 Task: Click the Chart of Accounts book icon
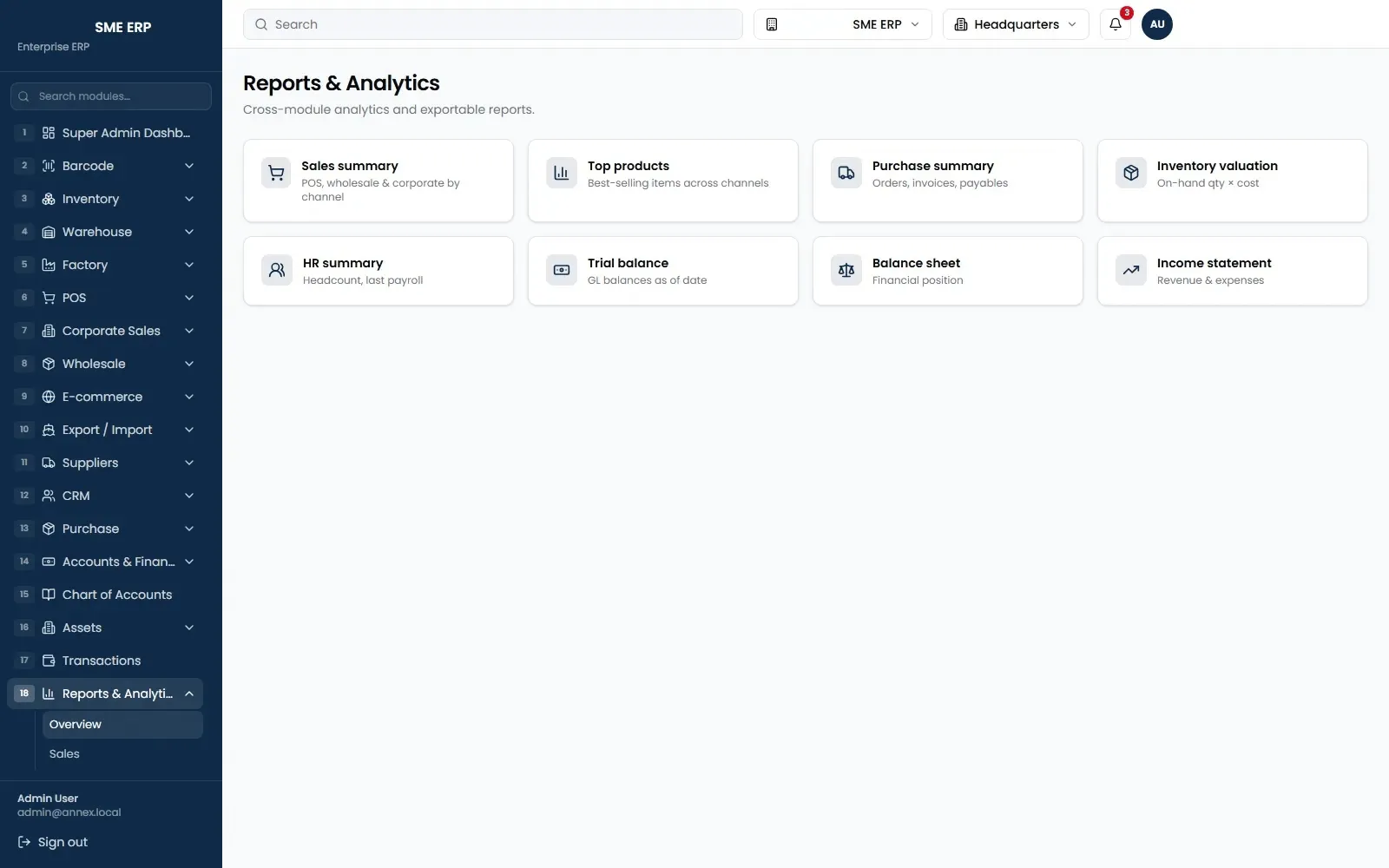pos(49,595)
